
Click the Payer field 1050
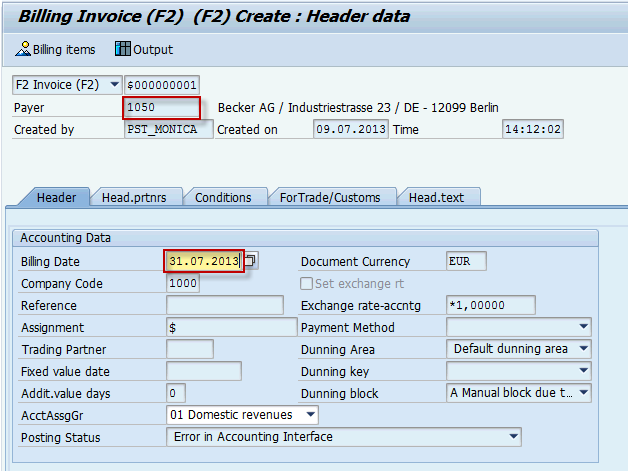click(x=162, y=107)
